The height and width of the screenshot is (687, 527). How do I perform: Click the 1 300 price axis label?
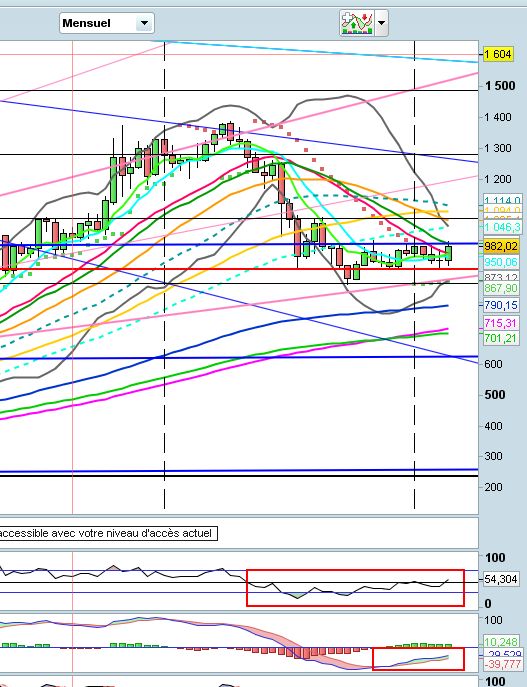click(x=498, y=148)
